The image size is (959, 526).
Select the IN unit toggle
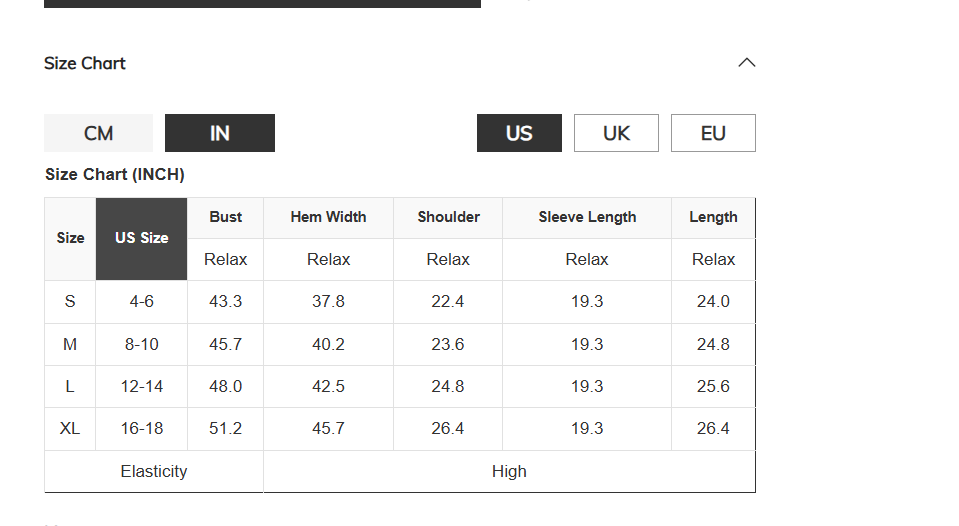point(220,133)
